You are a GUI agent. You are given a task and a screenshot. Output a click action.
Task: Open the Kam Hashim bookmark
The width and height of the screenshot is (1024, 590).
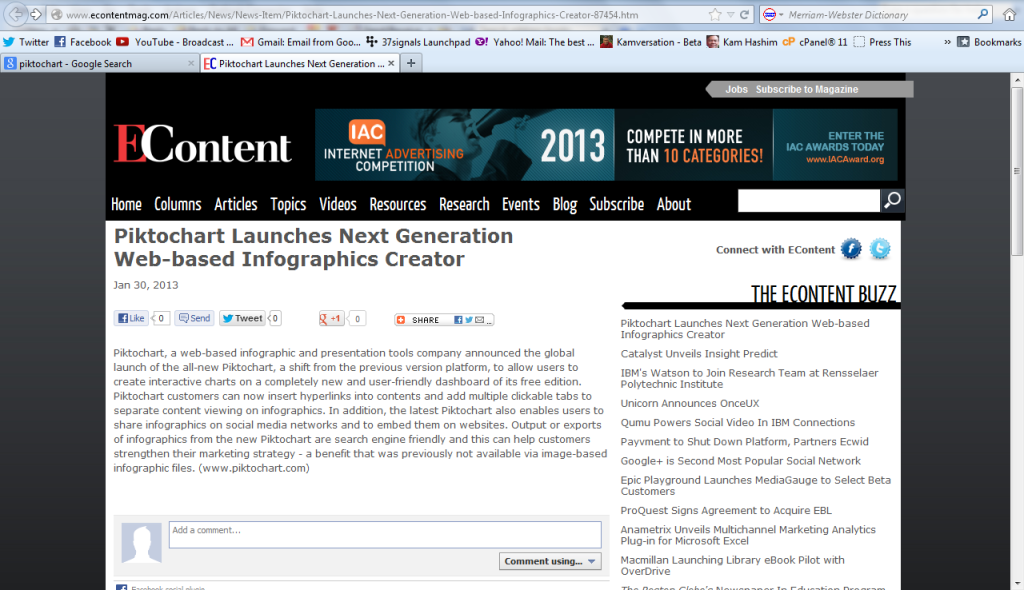[x=742, y=42]
